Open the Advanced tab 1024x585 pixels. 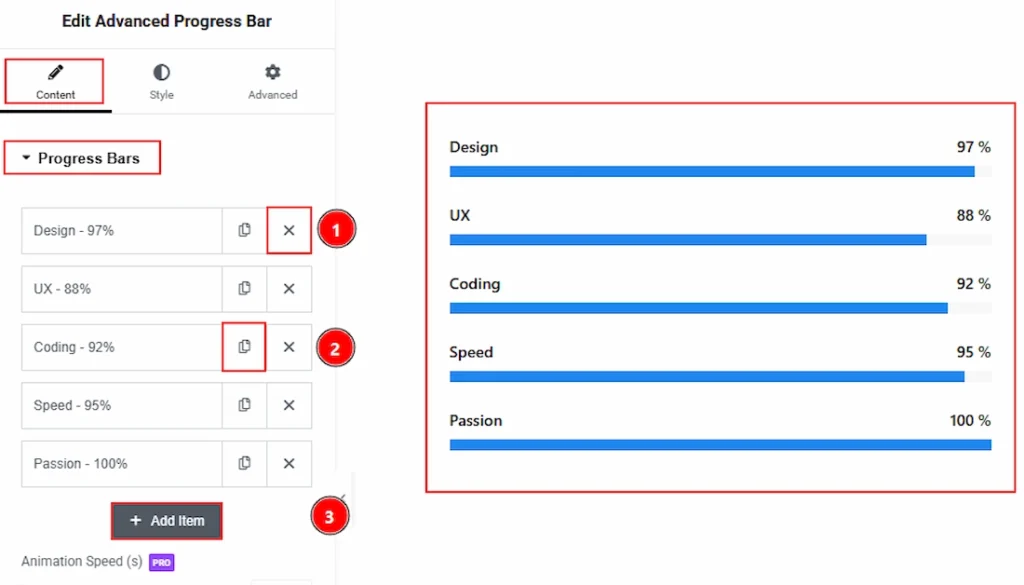(272, 82)
